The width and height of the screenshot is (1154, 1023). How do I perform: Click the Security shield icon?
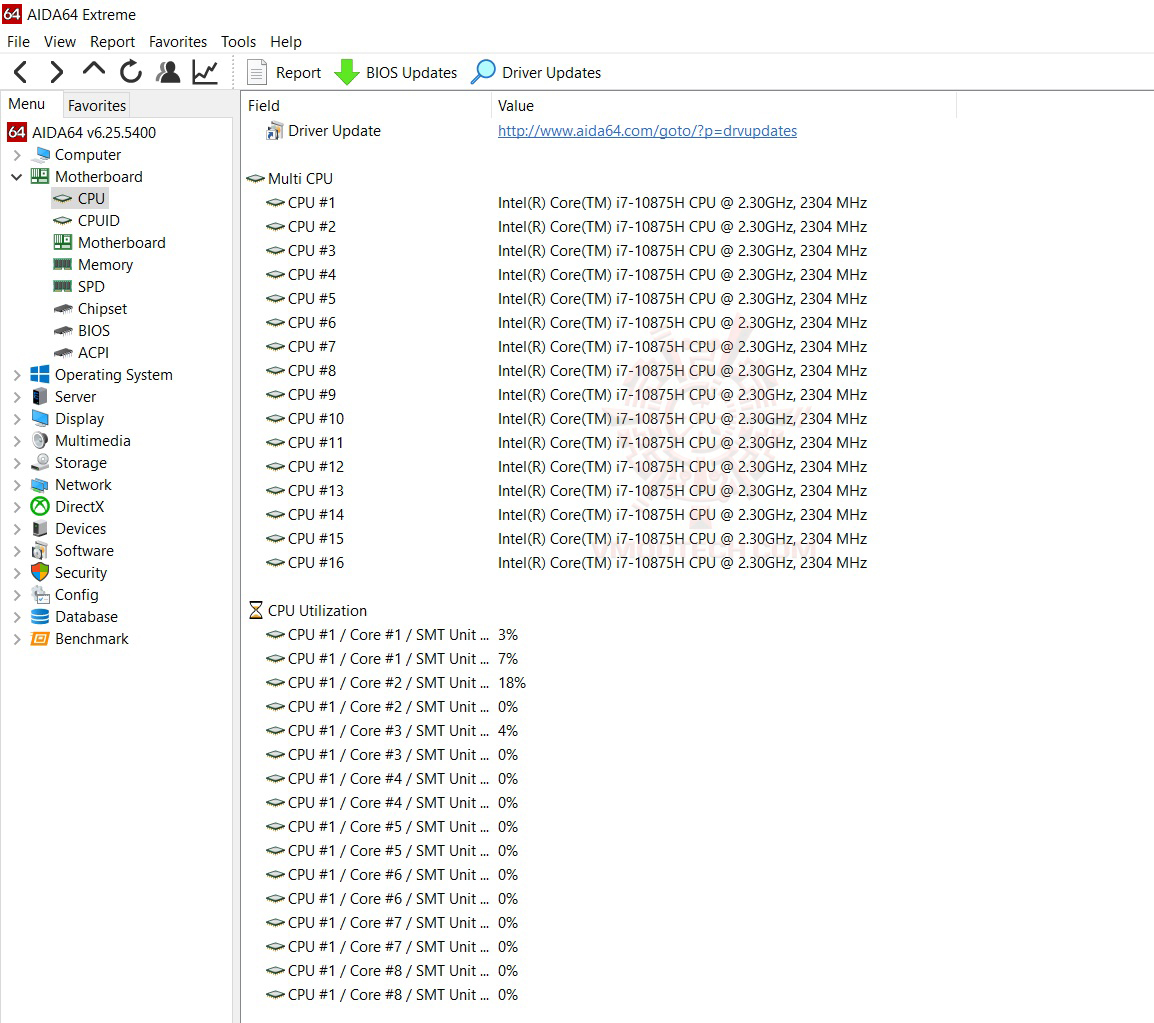click(x=40, y=572)
